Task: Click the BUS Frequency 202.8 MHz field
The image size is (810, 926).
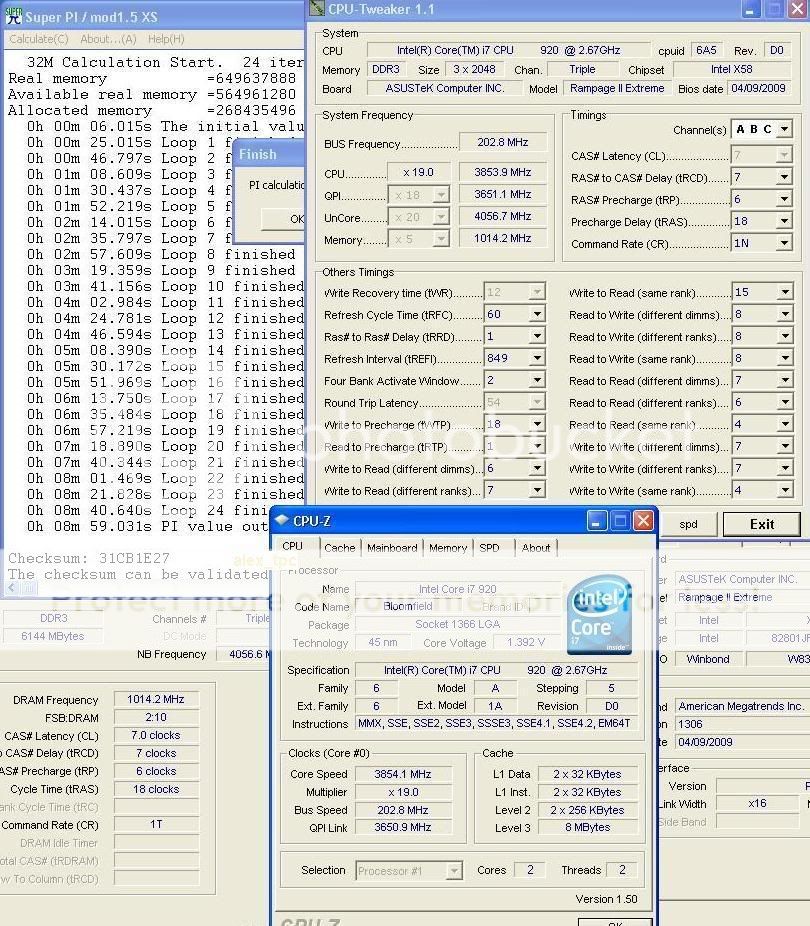Action: click(x=502, y=142)
